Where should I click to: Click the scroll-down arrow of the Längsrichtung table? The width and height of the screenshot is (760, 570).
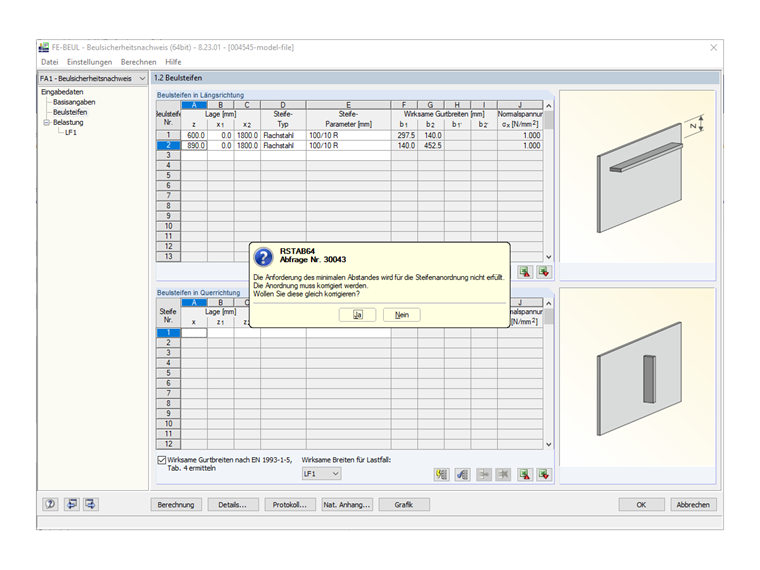(x=548, y=257)
